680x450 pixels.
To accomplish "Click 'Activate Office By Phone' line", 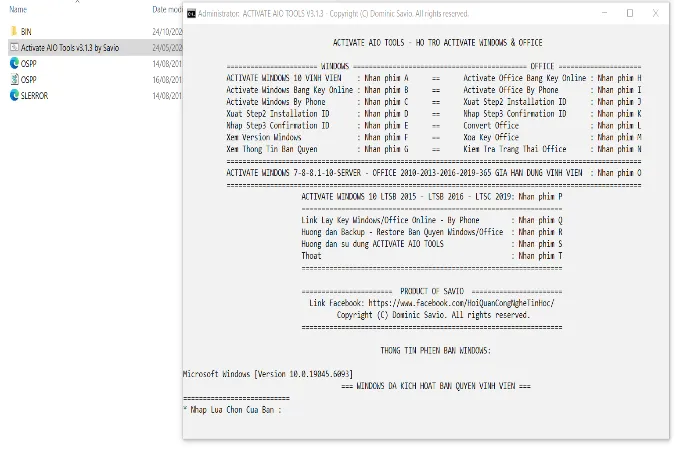I will click(552, 90).
